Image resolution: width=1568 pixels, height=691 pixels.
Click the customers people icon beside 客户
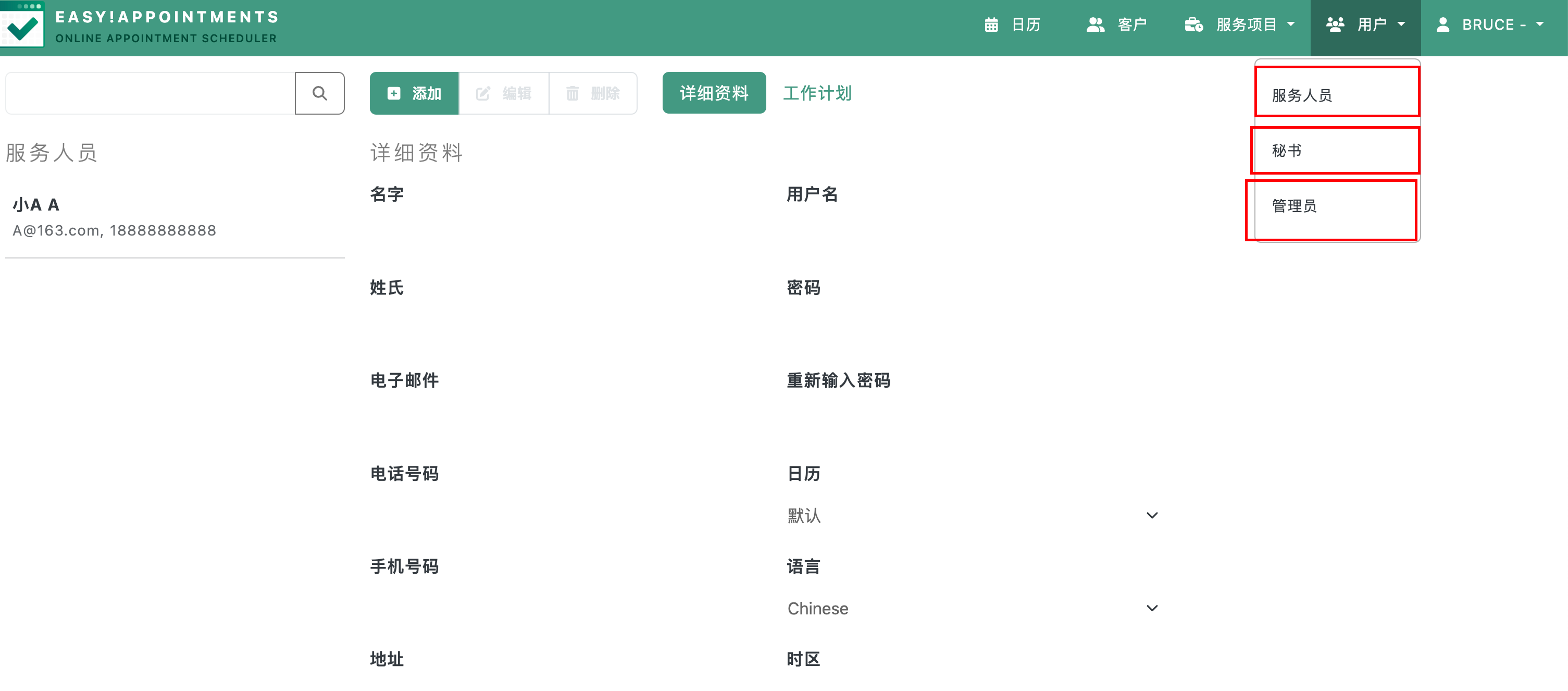pos(1096,25)
